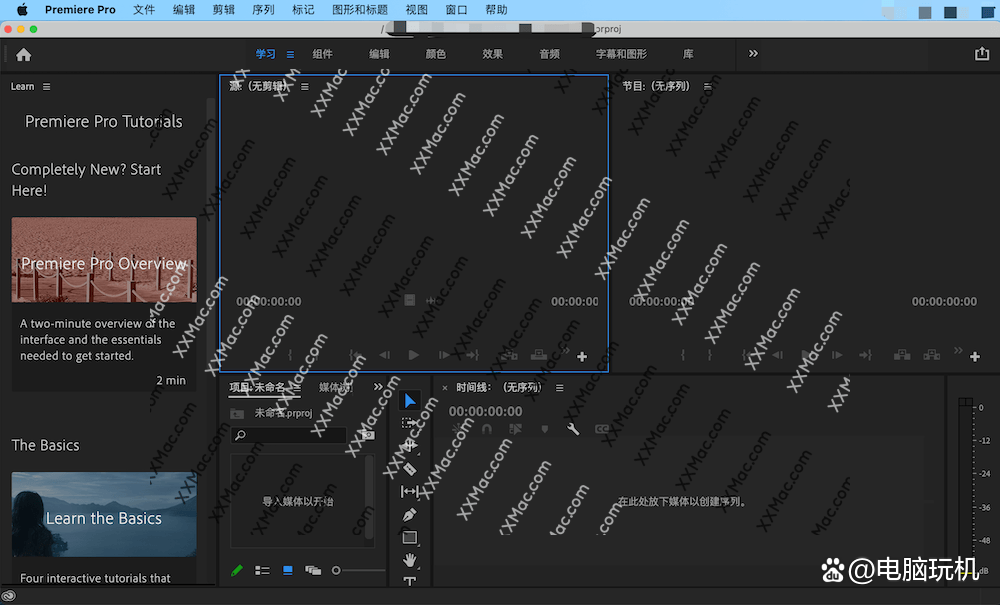Select the Razor tool
This screenshot has height=605, width=1000.
(x=410, y=469)
